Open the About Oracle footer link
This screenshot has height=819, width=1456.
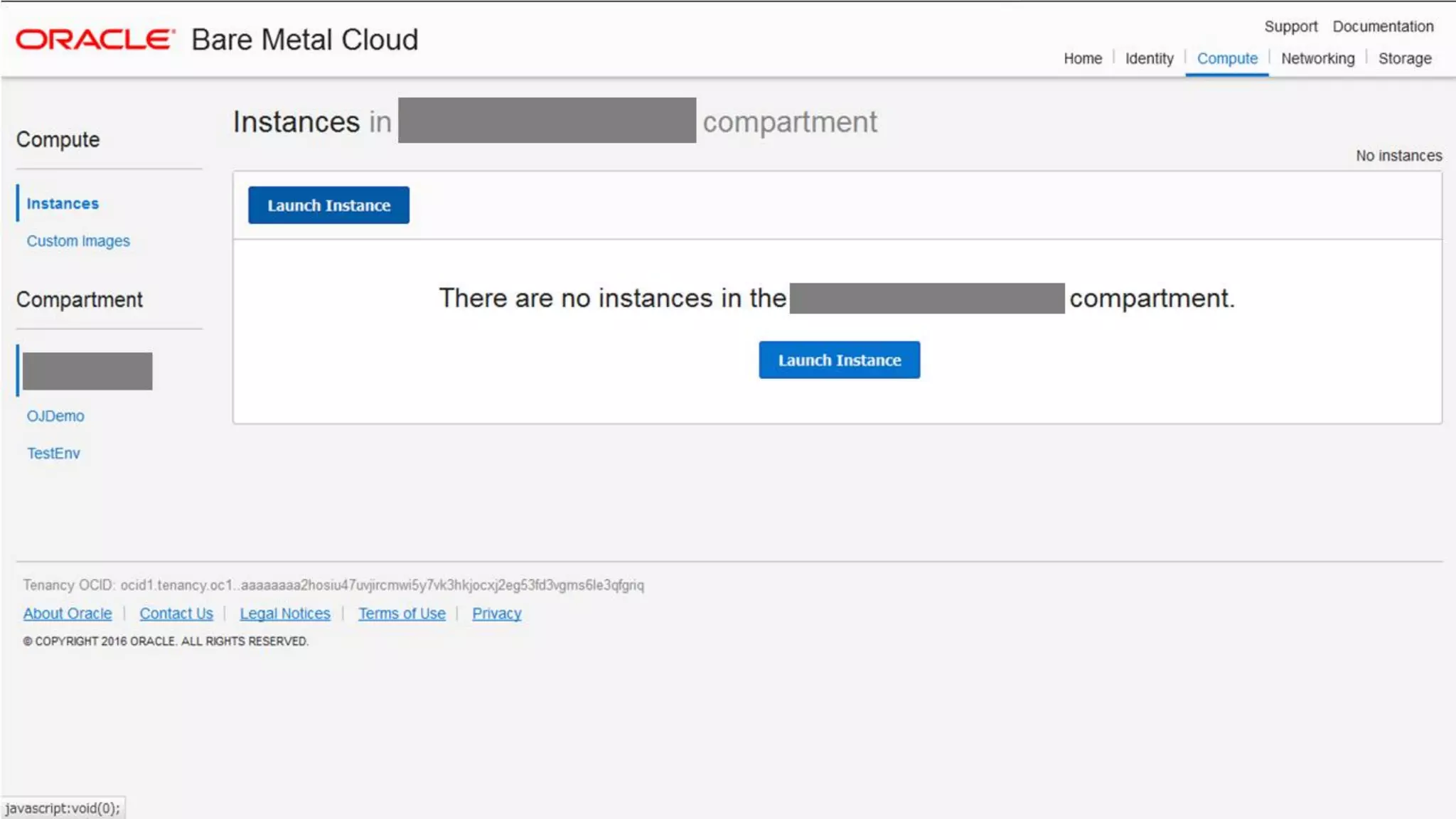click(68, 614)
